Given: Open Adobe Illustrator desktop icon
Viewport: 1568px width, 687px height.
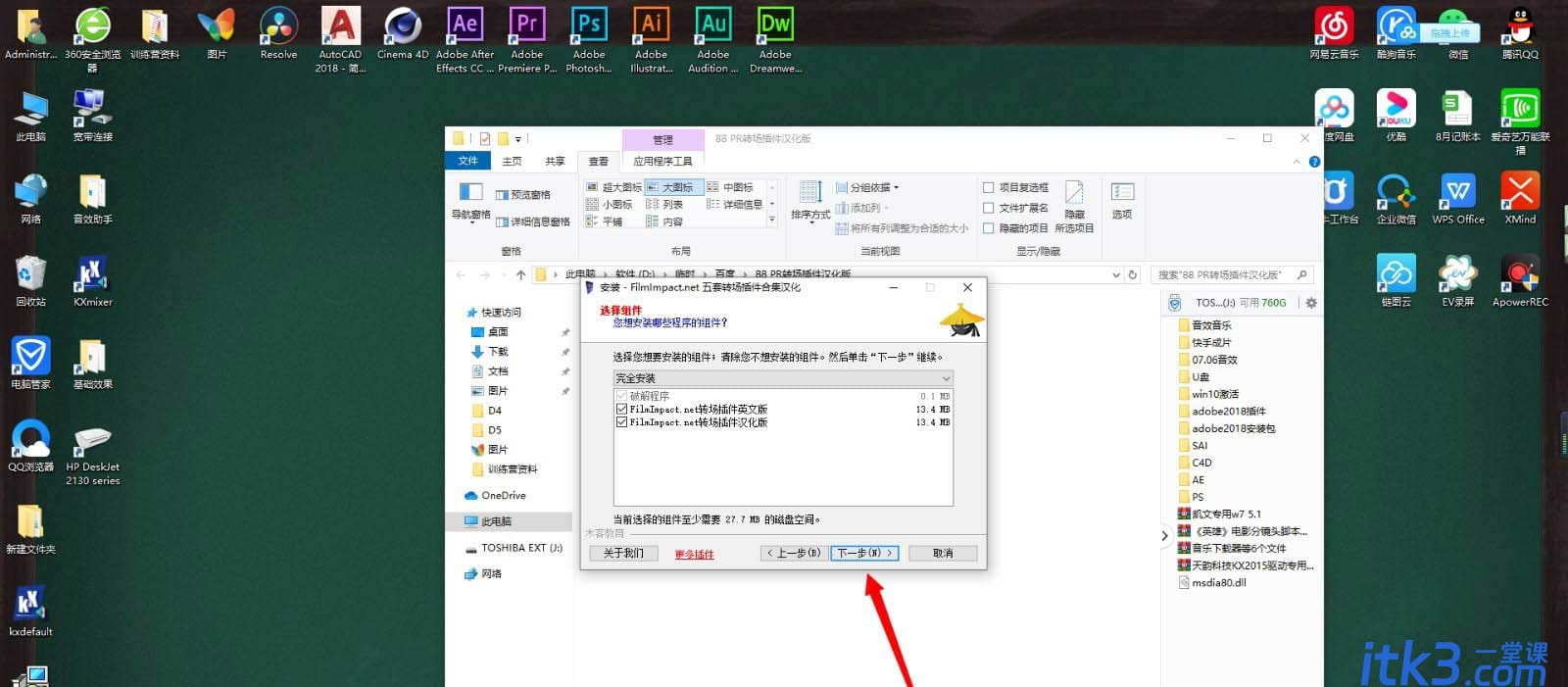Looking at the screenshot, I should click(x=651, y=39).
